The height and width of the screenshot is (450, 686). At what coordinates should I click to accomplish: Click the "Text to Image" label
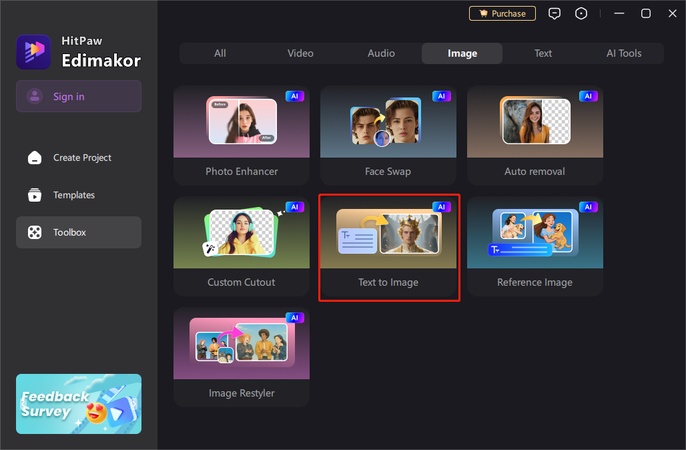(x=388, y=282)
